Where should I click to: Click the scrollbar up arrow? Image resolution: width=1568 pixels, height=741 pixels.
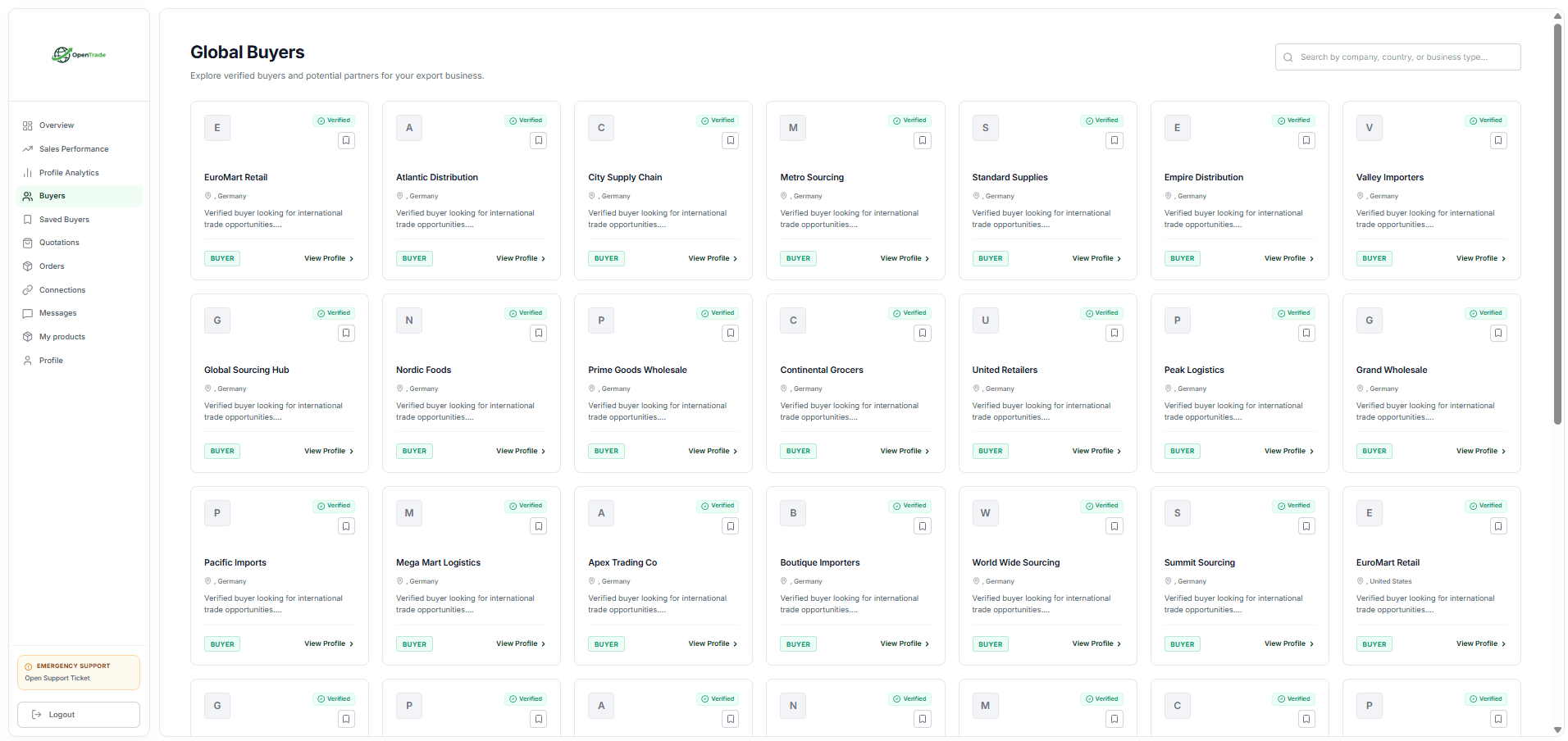[x=1557, y=16]
